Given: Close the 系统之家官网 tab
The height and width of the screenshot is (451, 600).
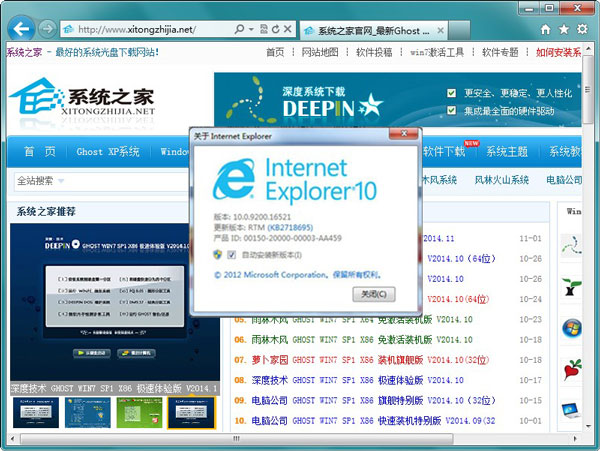Looking at the screenshot, I should pos(440,30).
